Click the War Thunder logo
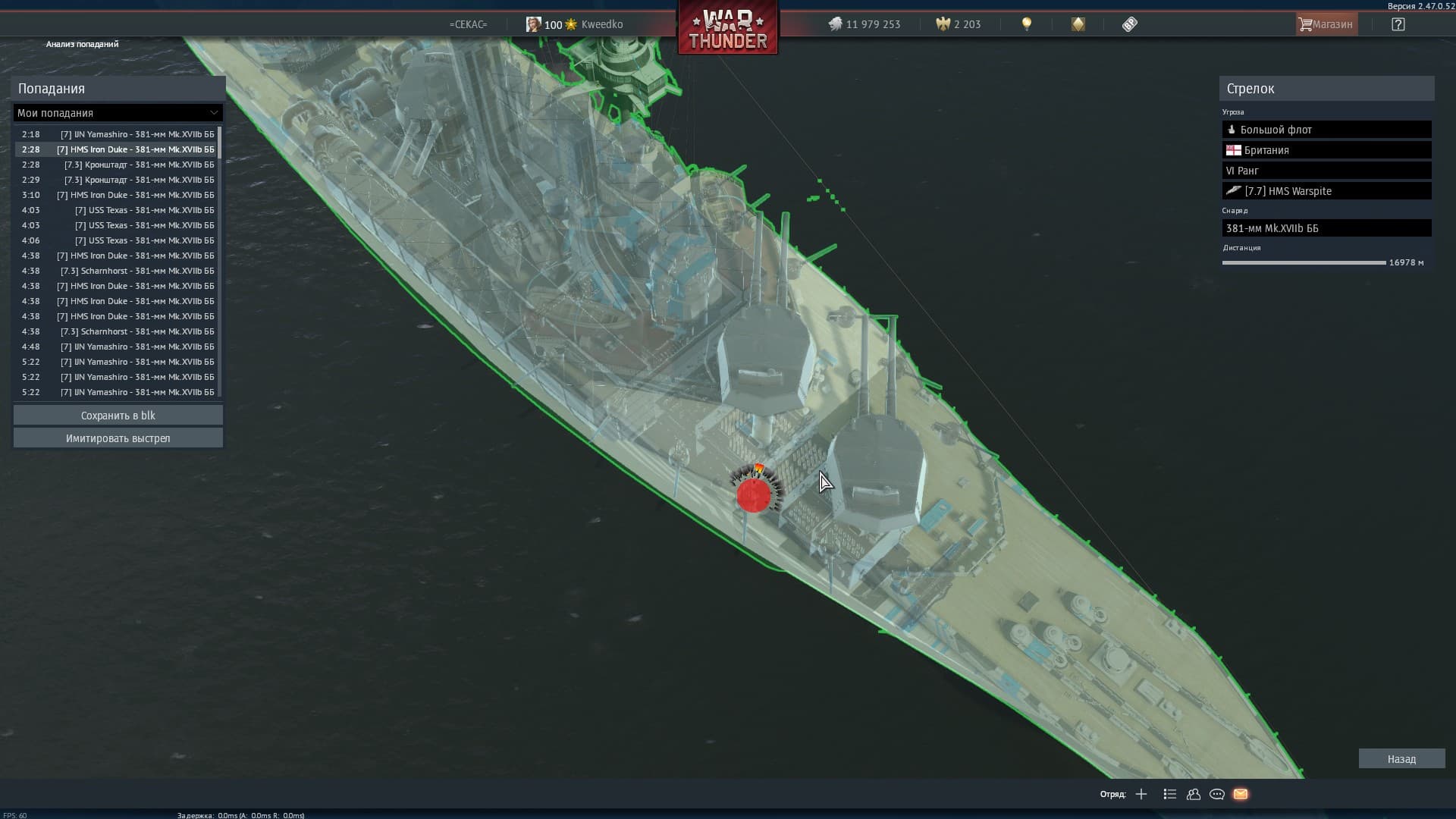Image resolution: width=1456 pixels, height=819 pixels. pos(727,29)
